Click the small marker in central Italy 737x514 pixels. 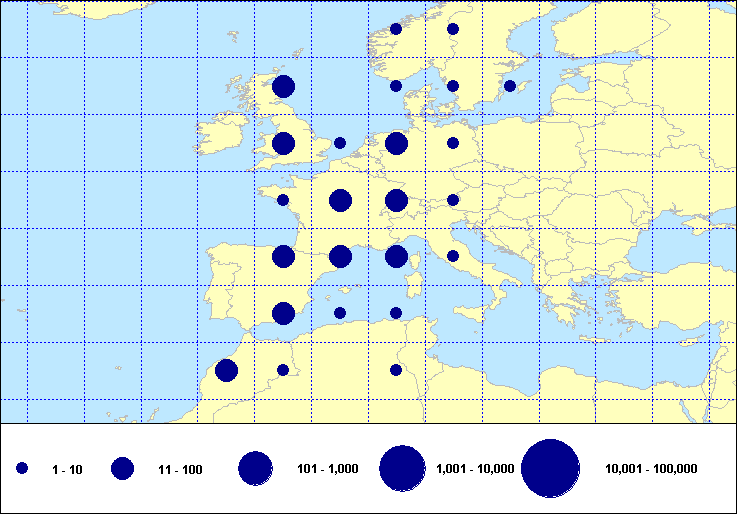pyautogui.click(x=453, y=257)
